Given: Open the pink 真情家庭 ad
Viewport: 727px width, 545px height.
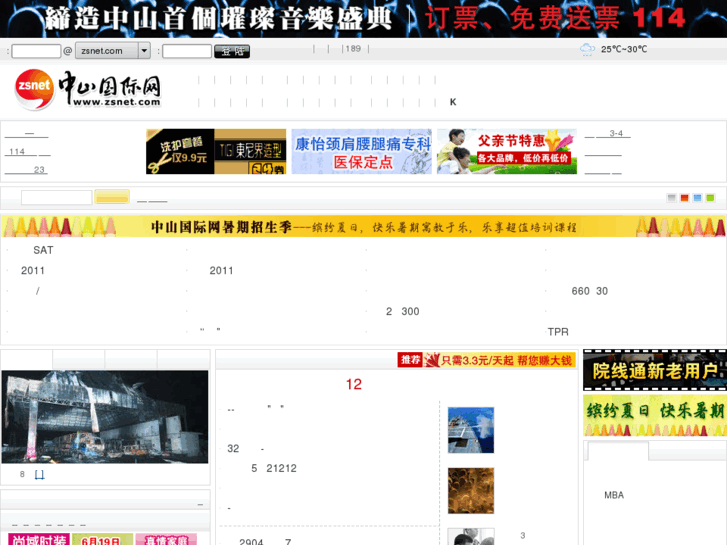Looking at the screenshot, I should (166, 539).
